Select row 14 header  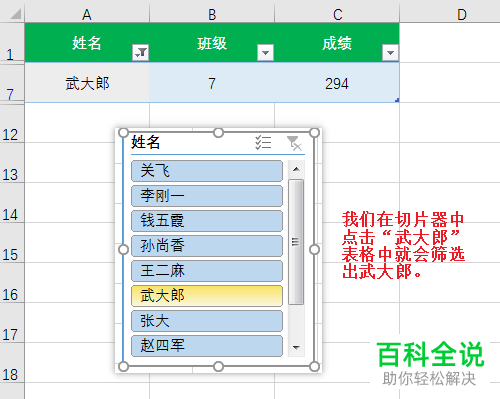coord(12,203)
